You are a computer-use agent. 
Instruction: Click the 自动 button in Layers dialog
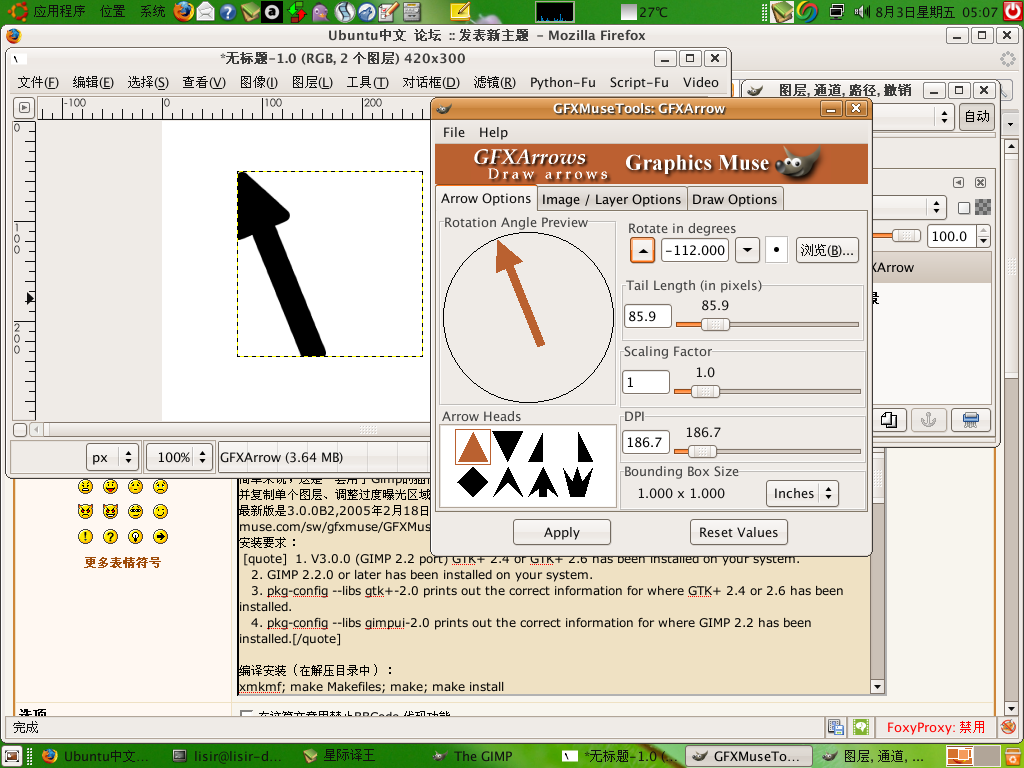pos(977,116)
